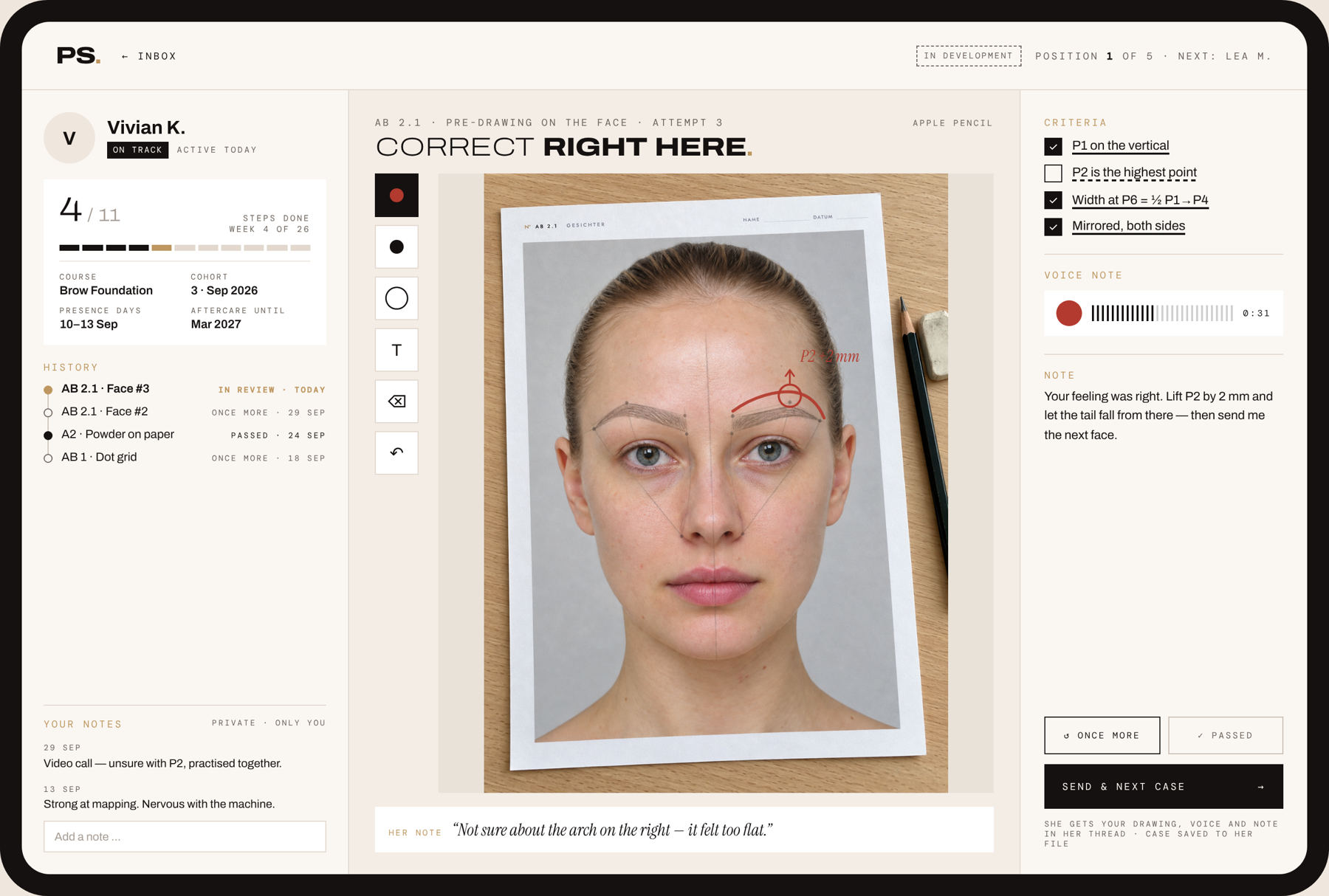Open history item AB 1 · Dot grid
This screenshot has width=1329, height=896.
(x=185, y=458)
